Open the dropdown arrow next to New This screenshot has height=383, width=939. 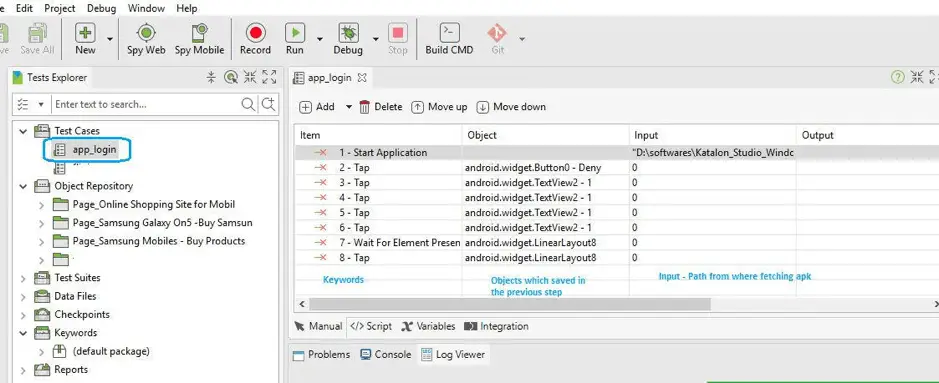pyautogui.click(x=110, y=39)
